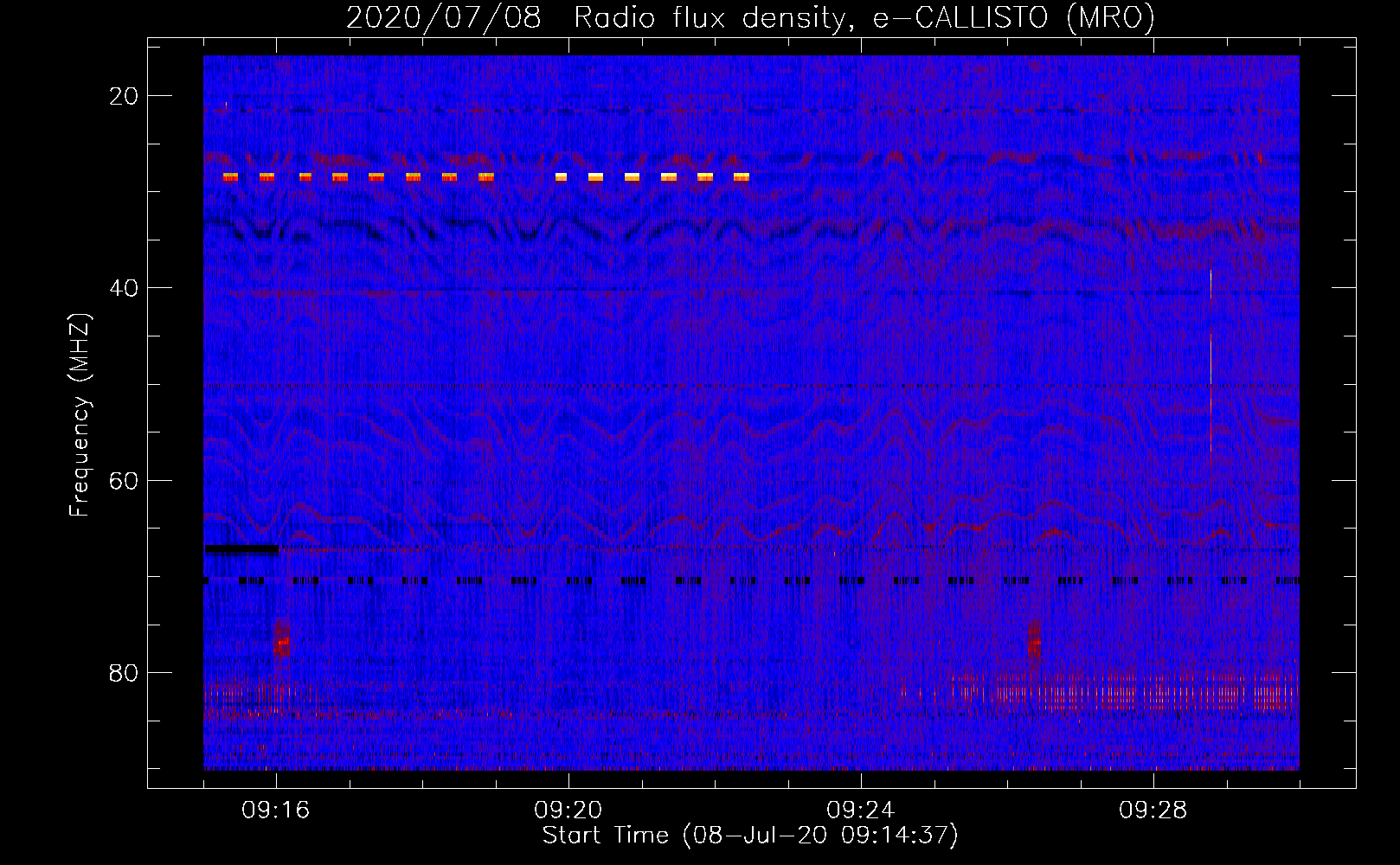This screenshot has width=1400, height=865.
Task: Click the 09:20 time tick label
Action: [568, 811]
